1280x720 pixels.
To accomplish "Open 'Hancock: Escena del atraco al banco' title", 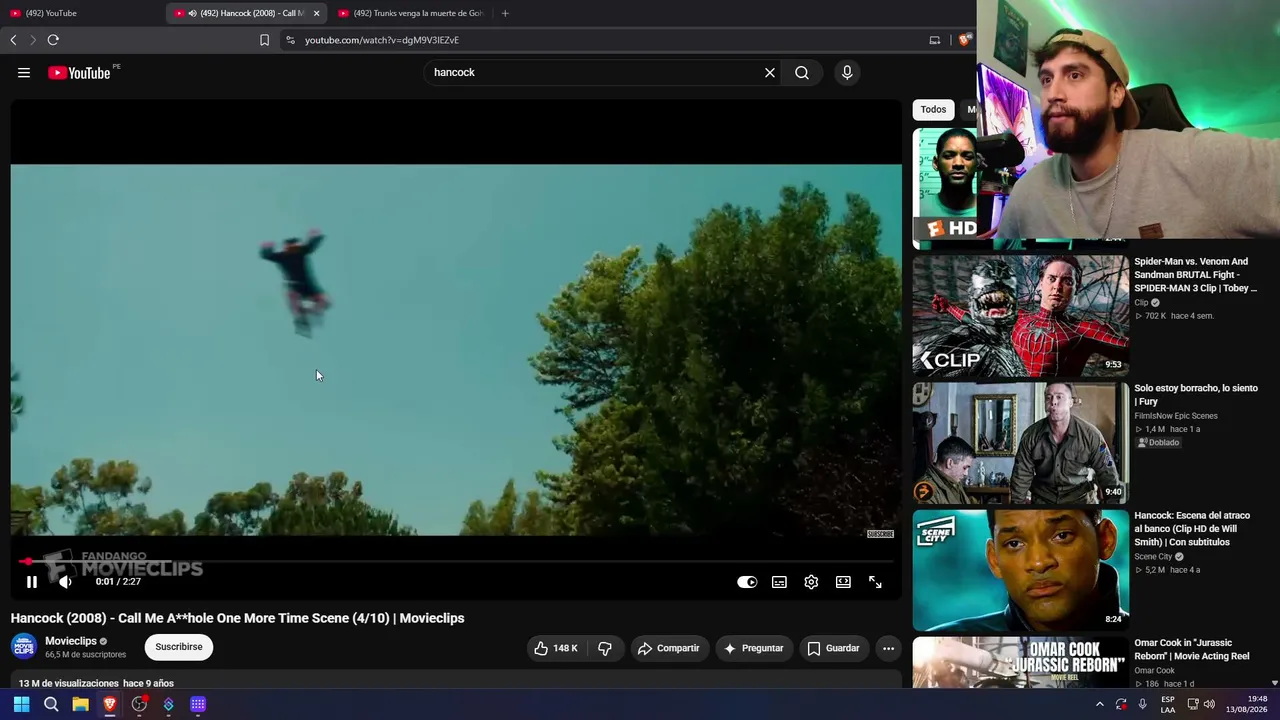I will pyautogui.click(x=1192, y=529).
